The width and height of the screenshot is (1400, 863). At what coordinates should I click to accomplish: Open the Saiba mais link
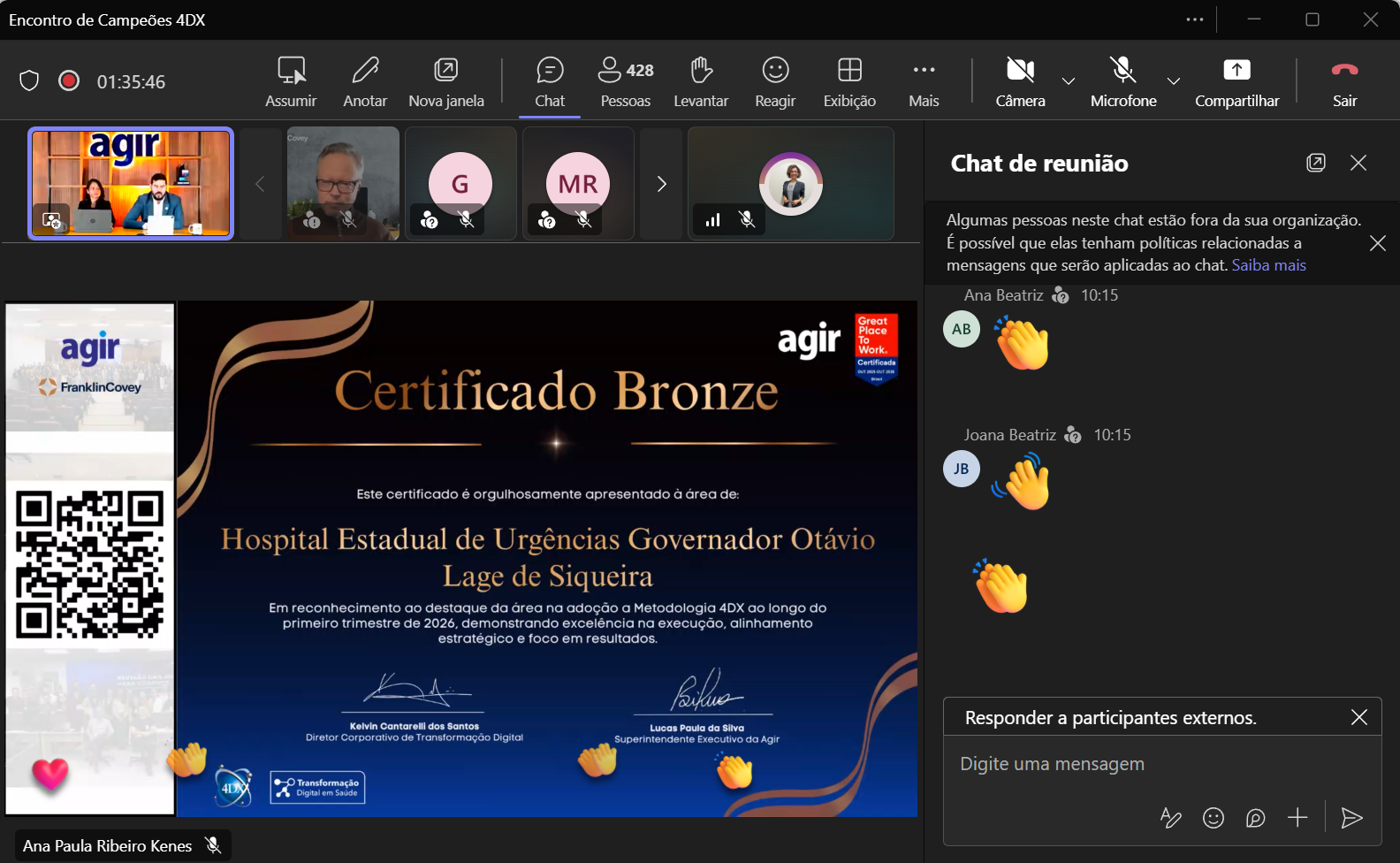click(1268, 265)
